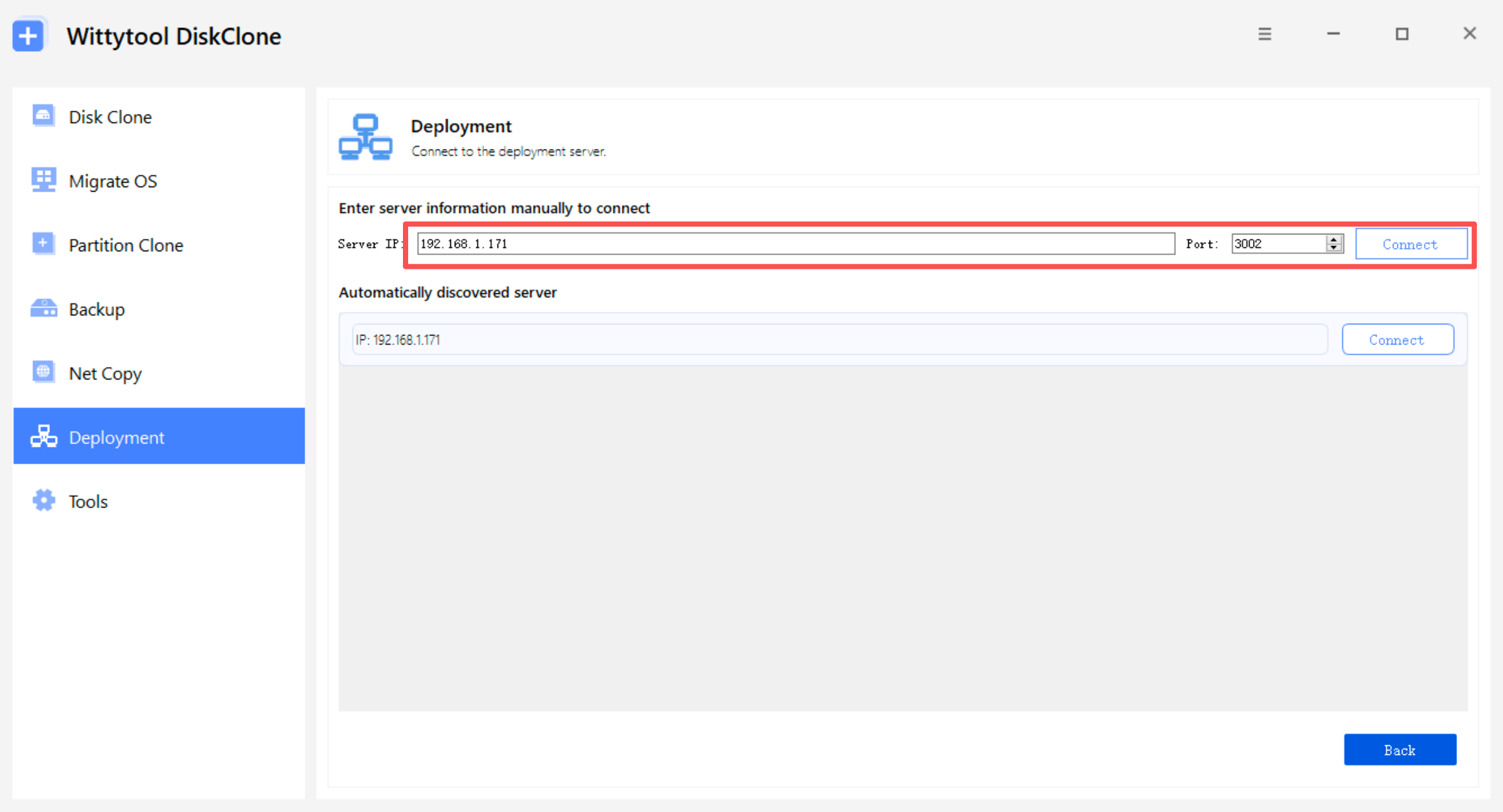Click the Partition Clone sidebar icon
This screenshot has width=1503, height=812.
[43, 244]
